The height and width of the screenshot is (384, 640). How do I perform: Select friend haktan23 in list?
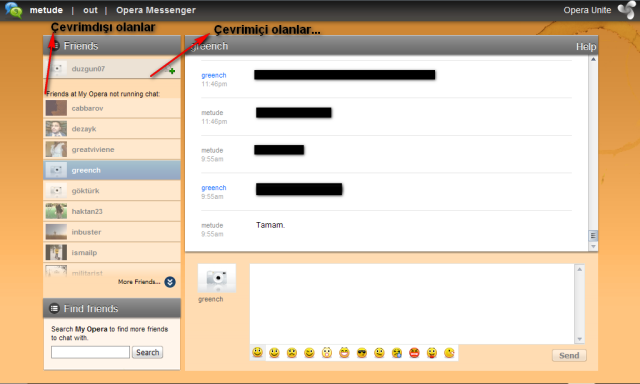tap(112, 211)
